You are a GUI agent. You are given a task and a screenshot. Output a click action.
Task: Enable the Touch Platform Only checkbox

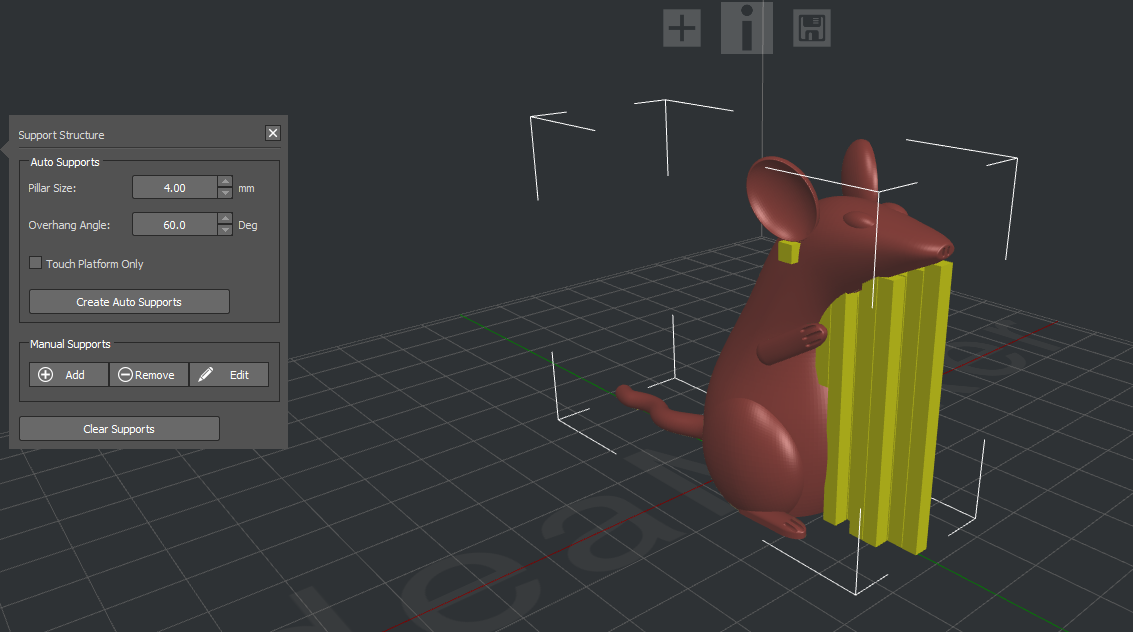tap(36, 264)
